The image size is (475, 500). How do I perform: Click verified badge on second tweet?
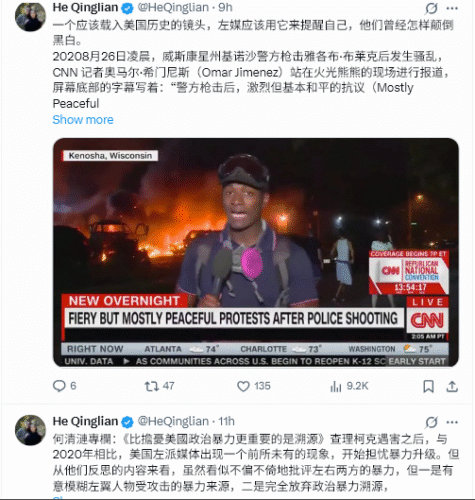pos(127,422)
